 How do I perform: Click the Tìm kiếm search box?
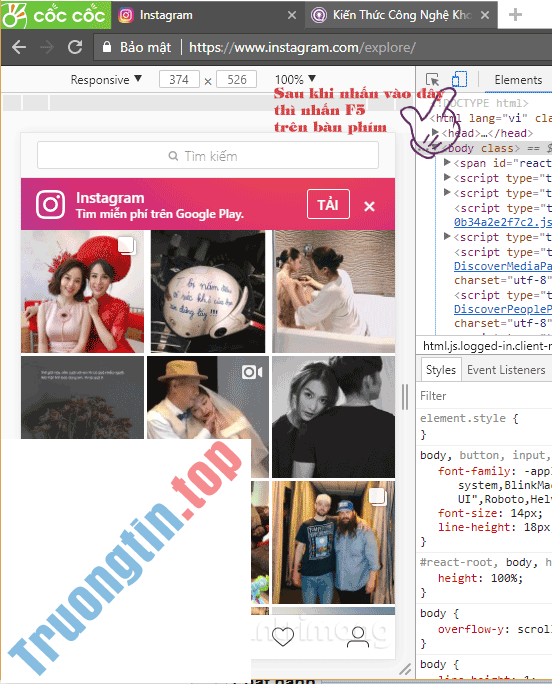tap(208, 155)
